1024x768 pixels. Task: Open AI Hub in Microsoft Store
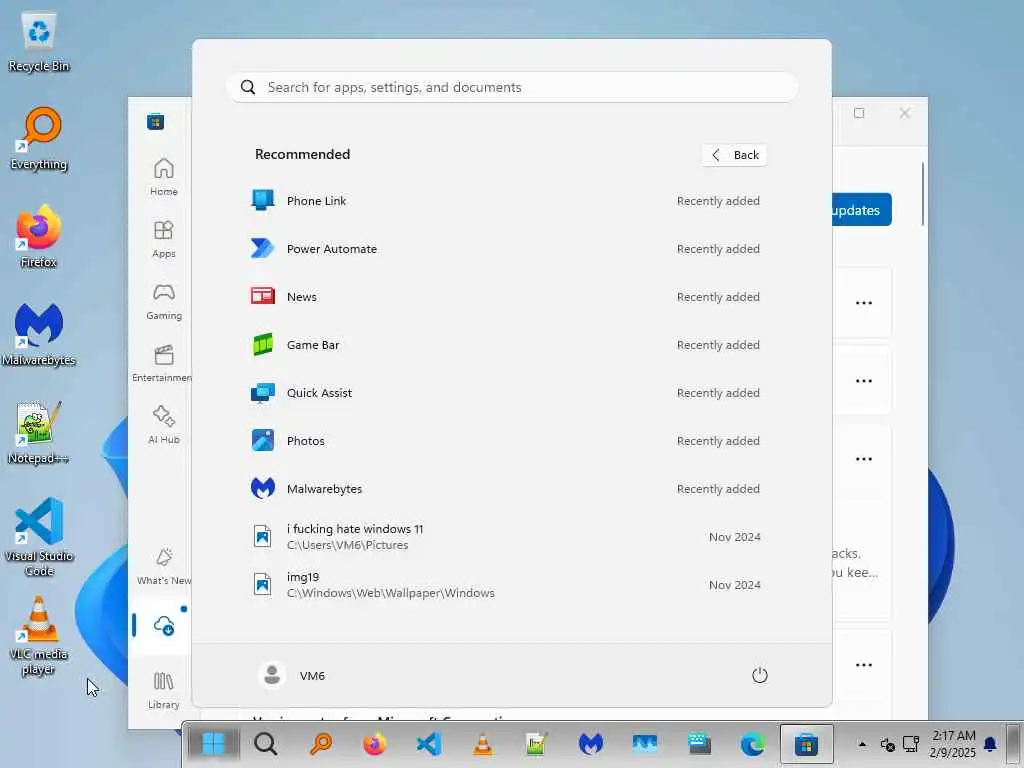pyautogui.click(x=163, y=425)
